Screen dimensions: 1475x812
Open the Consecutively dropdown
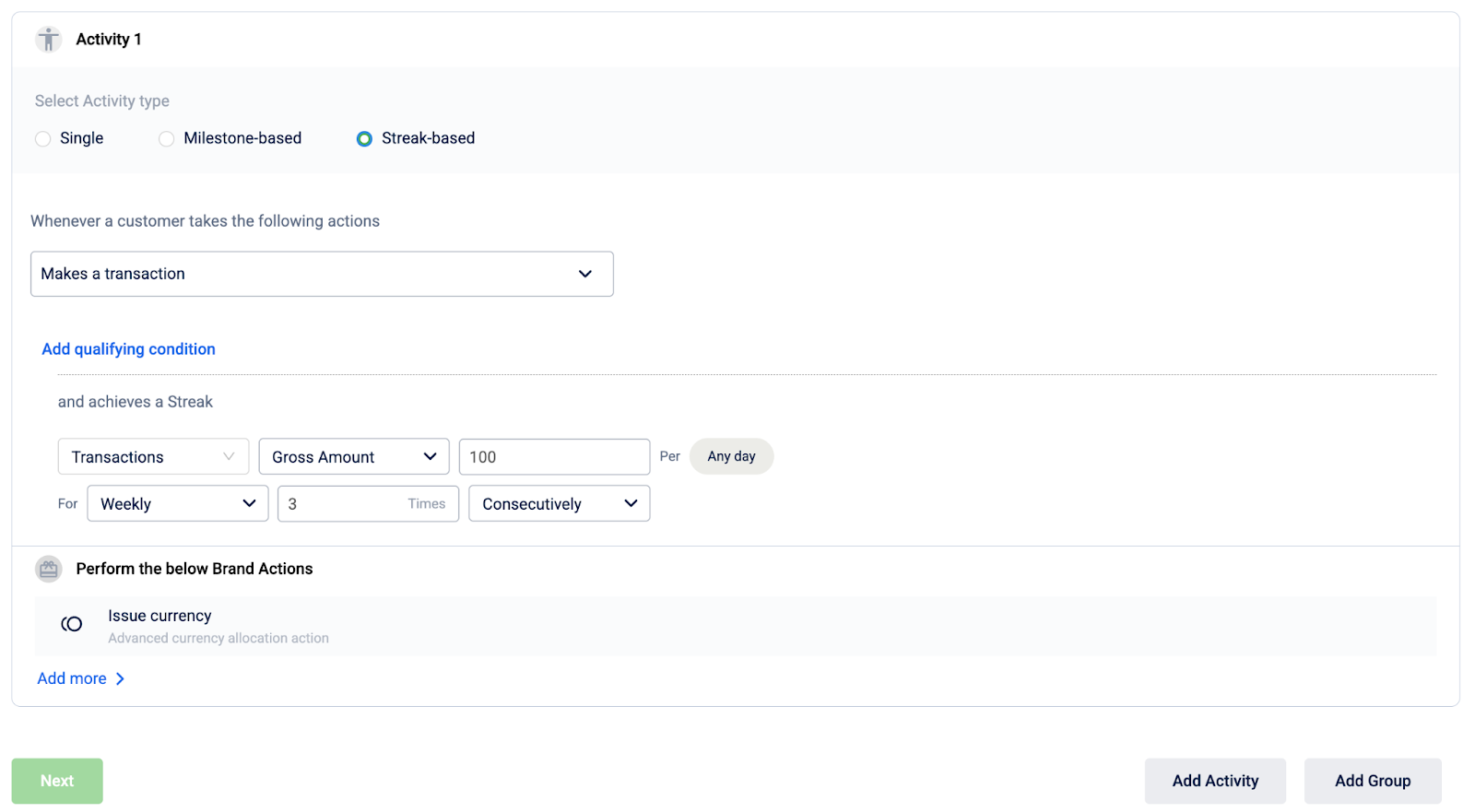(x=560, y=504)
